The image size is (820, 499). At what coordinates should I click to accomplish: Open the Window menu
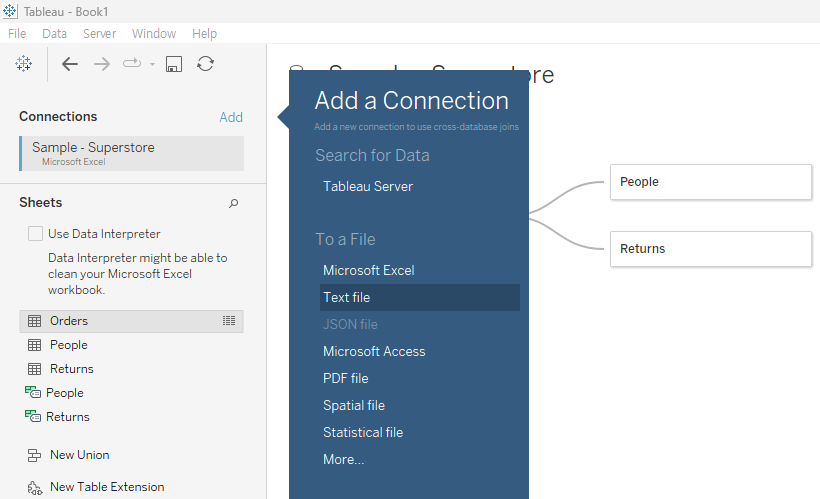pyautogui.click(x=154, y=33)
